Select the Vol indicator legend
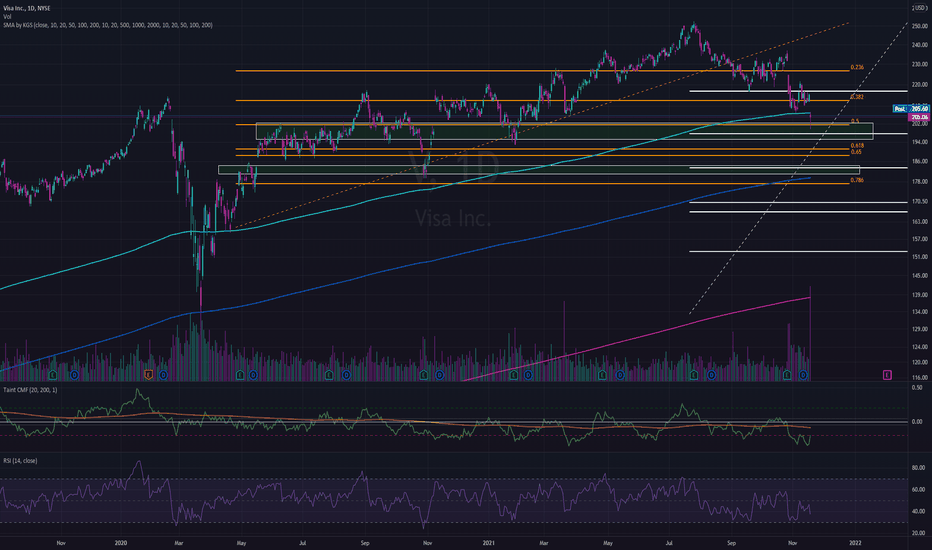This screenshot has height=550, width=932. (7, 17)
